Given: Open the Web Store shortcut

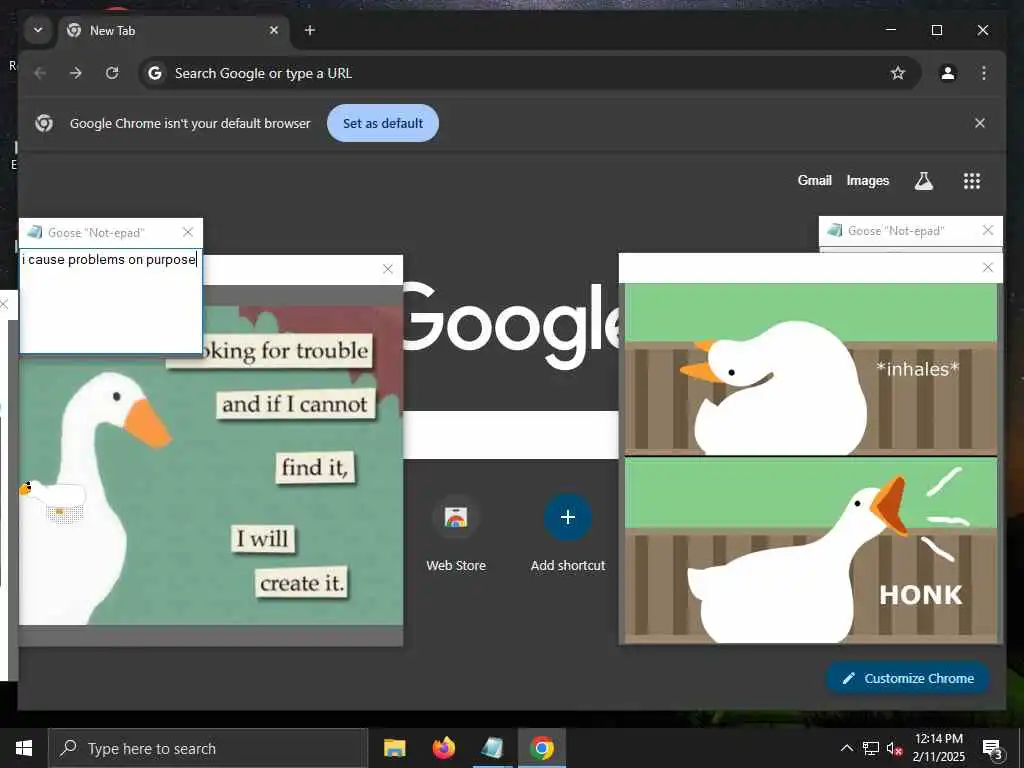Looking at the screenshot, I should [456, 532].
